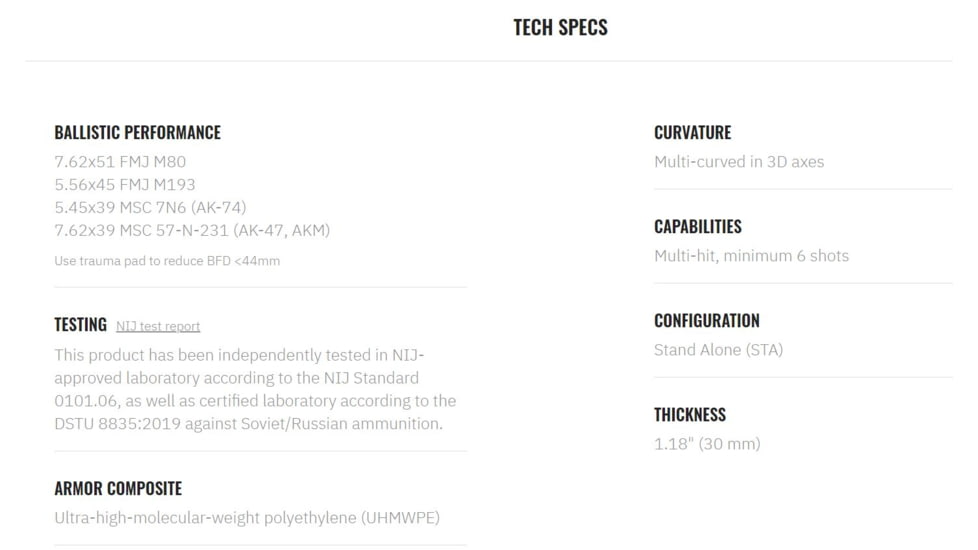The width and height of the screenshot is (978, 550).
Task: Open the NIJ test report link
Action: (158, 326)
